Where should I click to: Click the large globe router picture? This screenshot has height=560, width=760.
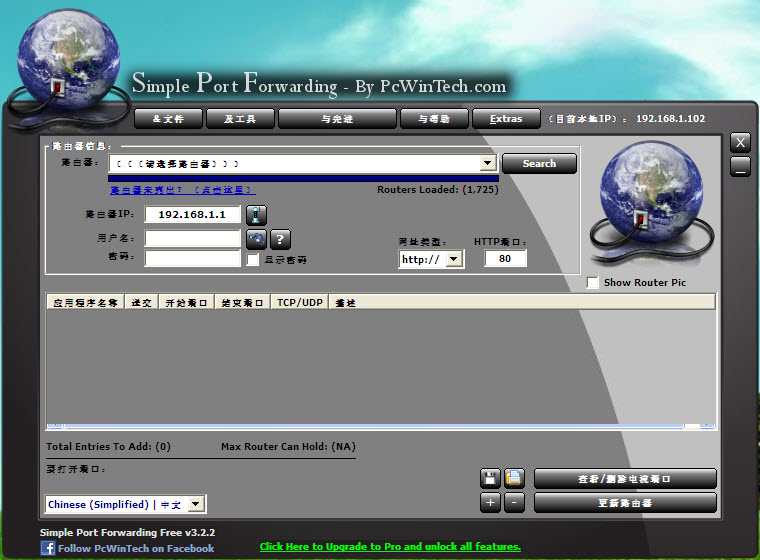(651, 204)
